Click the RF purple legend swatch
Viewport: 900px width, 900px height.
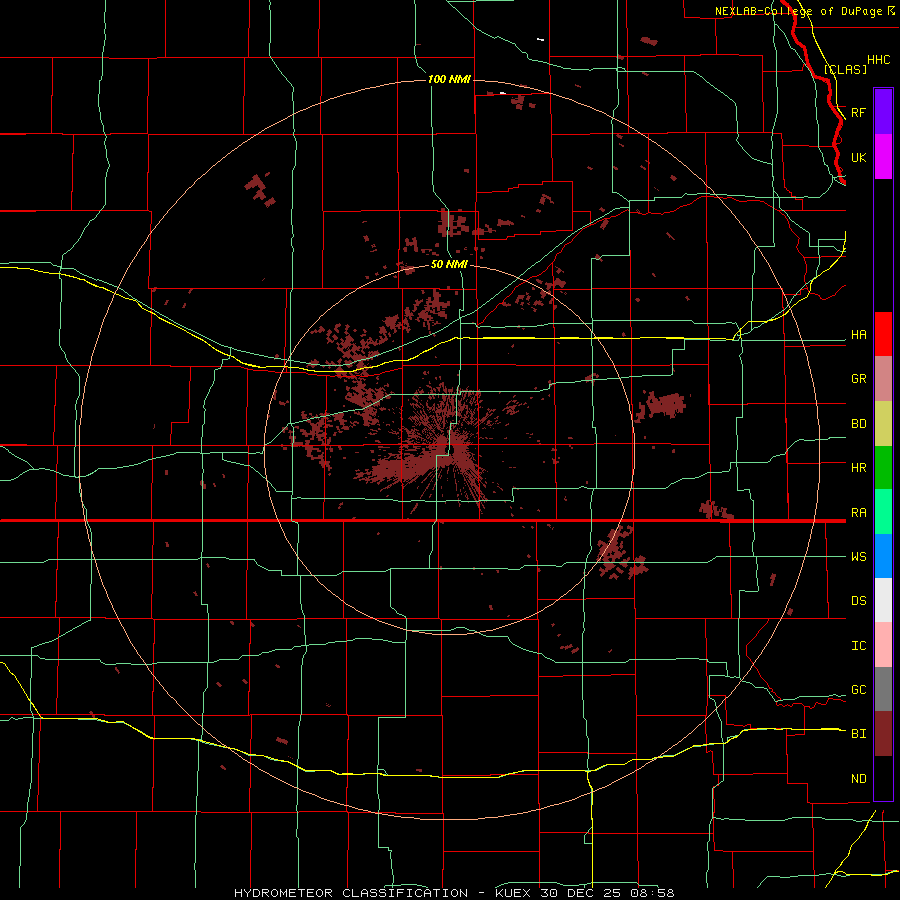(883, 112)
